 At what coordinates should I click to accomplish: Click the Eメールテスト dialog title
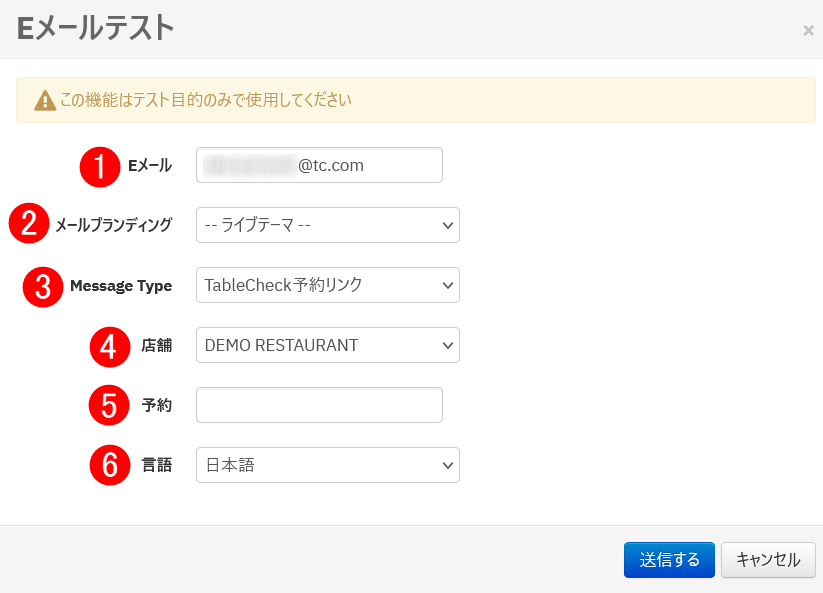pos(96,29)
